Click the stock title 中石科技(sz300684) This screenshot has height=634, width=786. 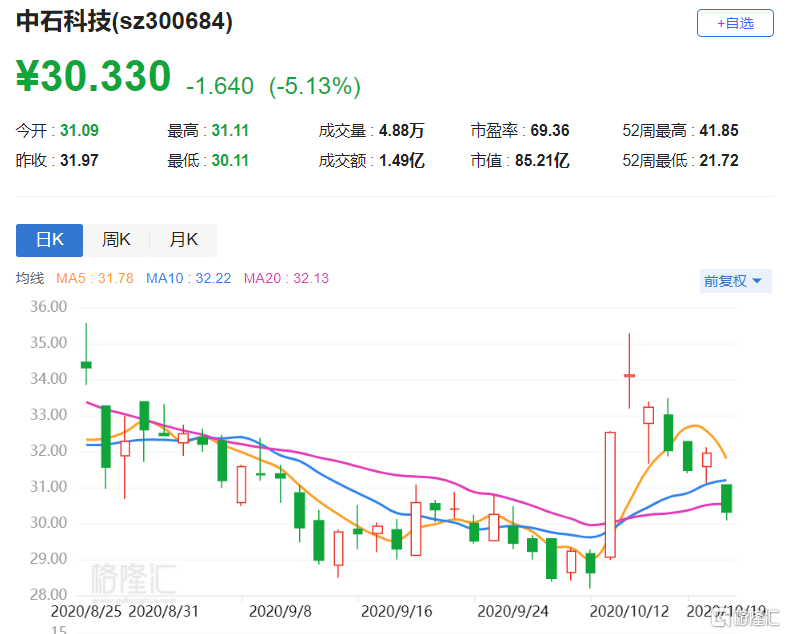(125, 22)
